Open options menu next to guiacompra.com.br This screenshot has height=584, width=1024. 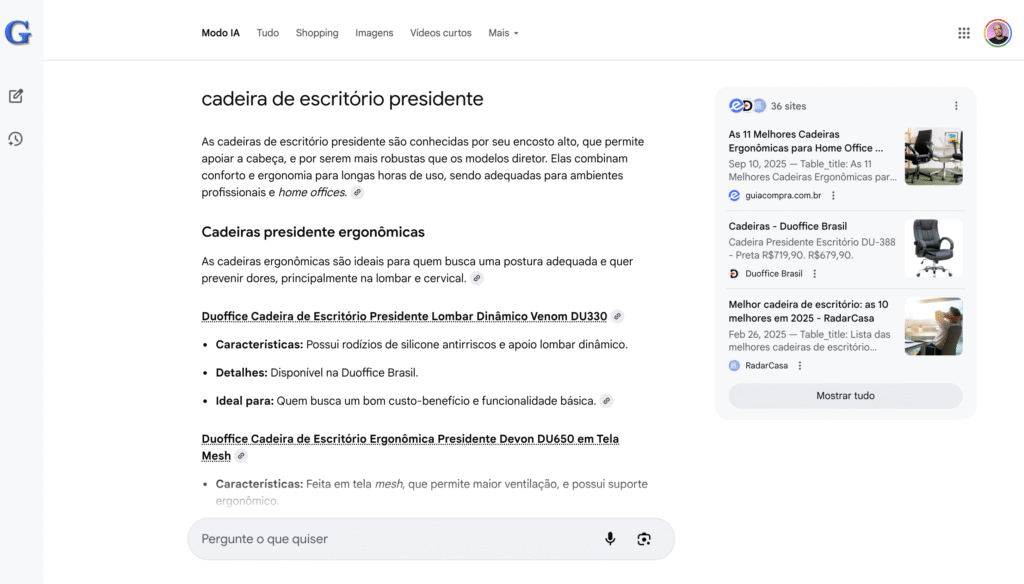click(834, 195)
